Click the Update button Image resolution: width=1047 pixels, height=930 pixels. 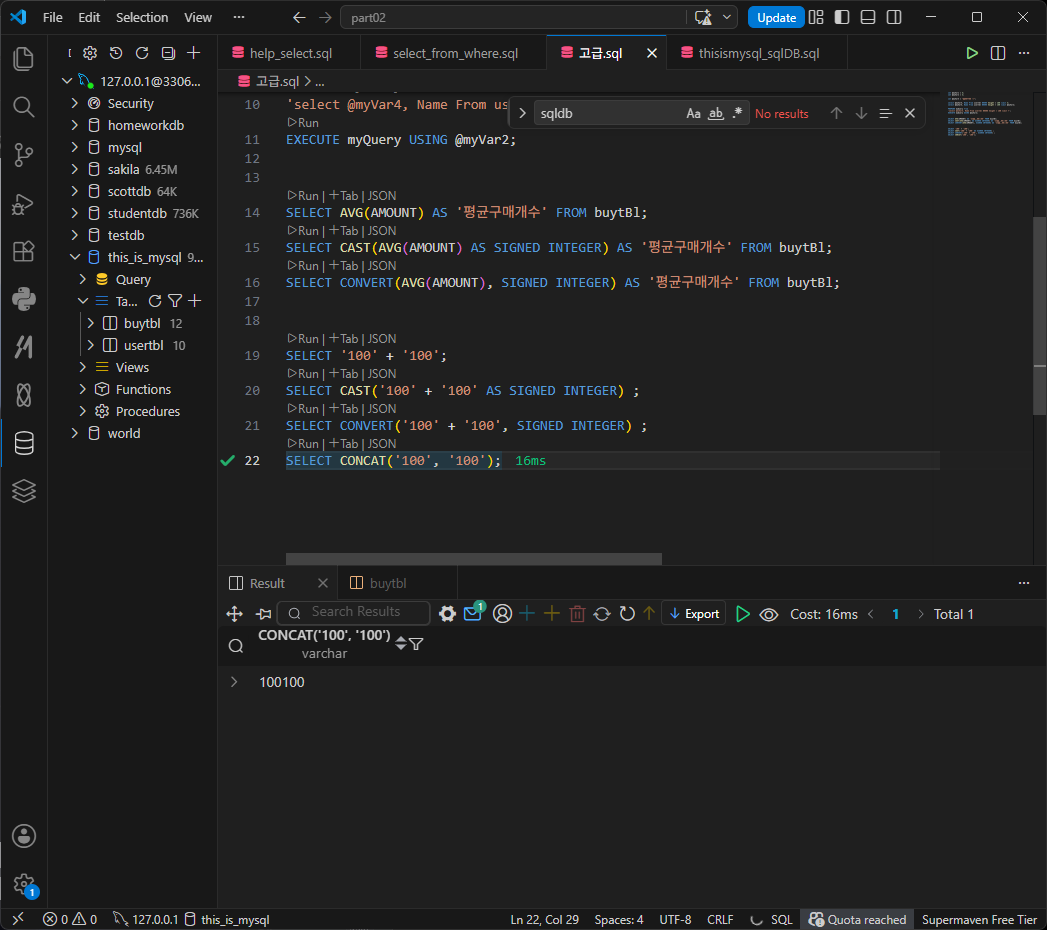tap(776, 17)
